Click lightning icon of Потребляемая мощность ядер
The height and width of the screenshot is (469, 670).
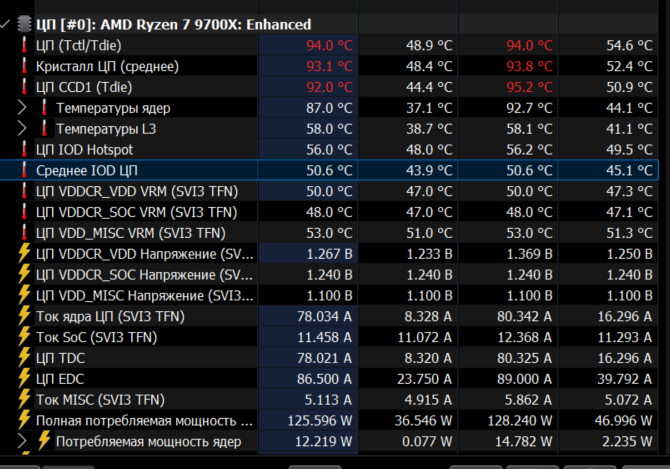44,441
